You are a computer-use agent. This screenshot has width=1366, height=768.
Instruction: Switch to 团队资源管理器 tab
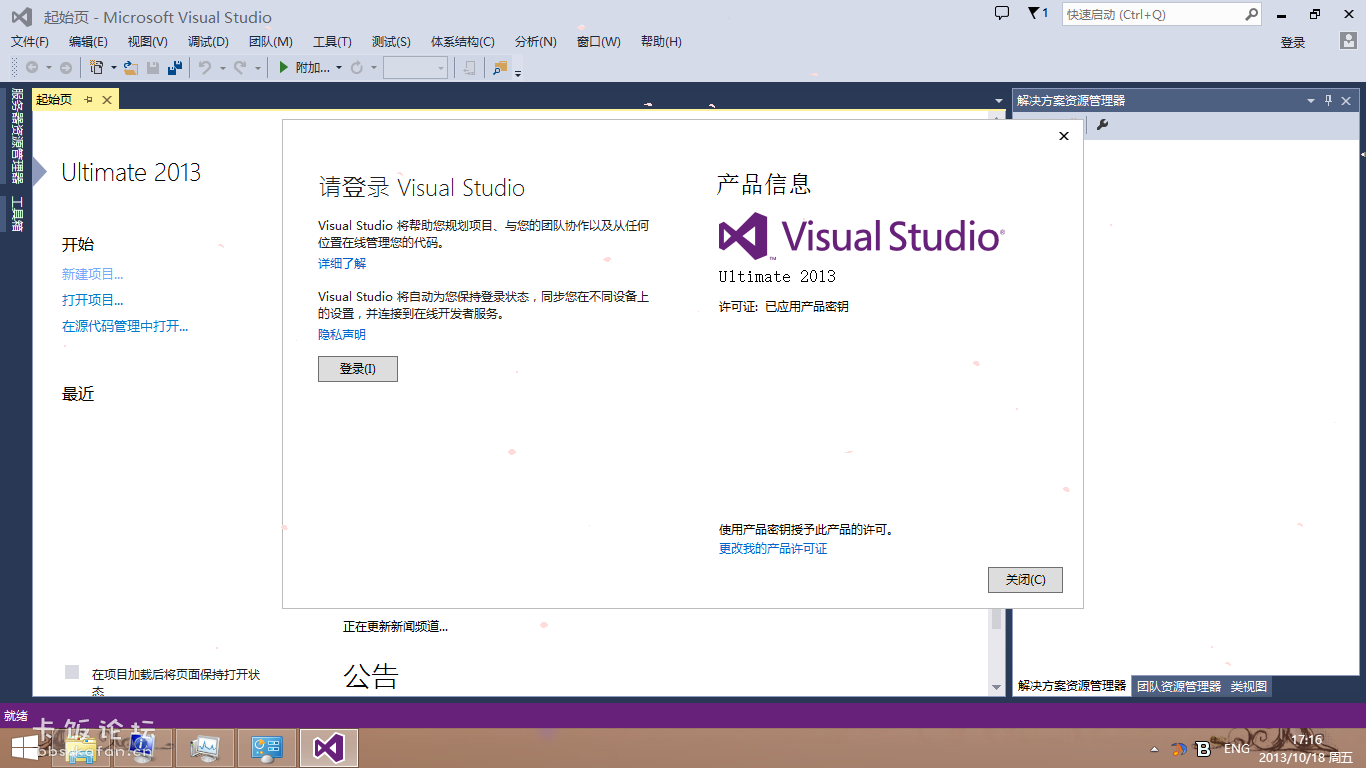pyautogui.click(x=1179, y=686)
